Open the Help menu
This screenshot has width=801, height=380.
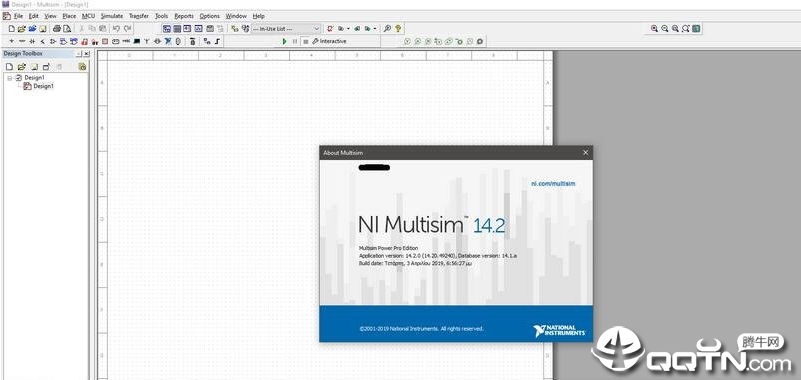tap(258, 16)
